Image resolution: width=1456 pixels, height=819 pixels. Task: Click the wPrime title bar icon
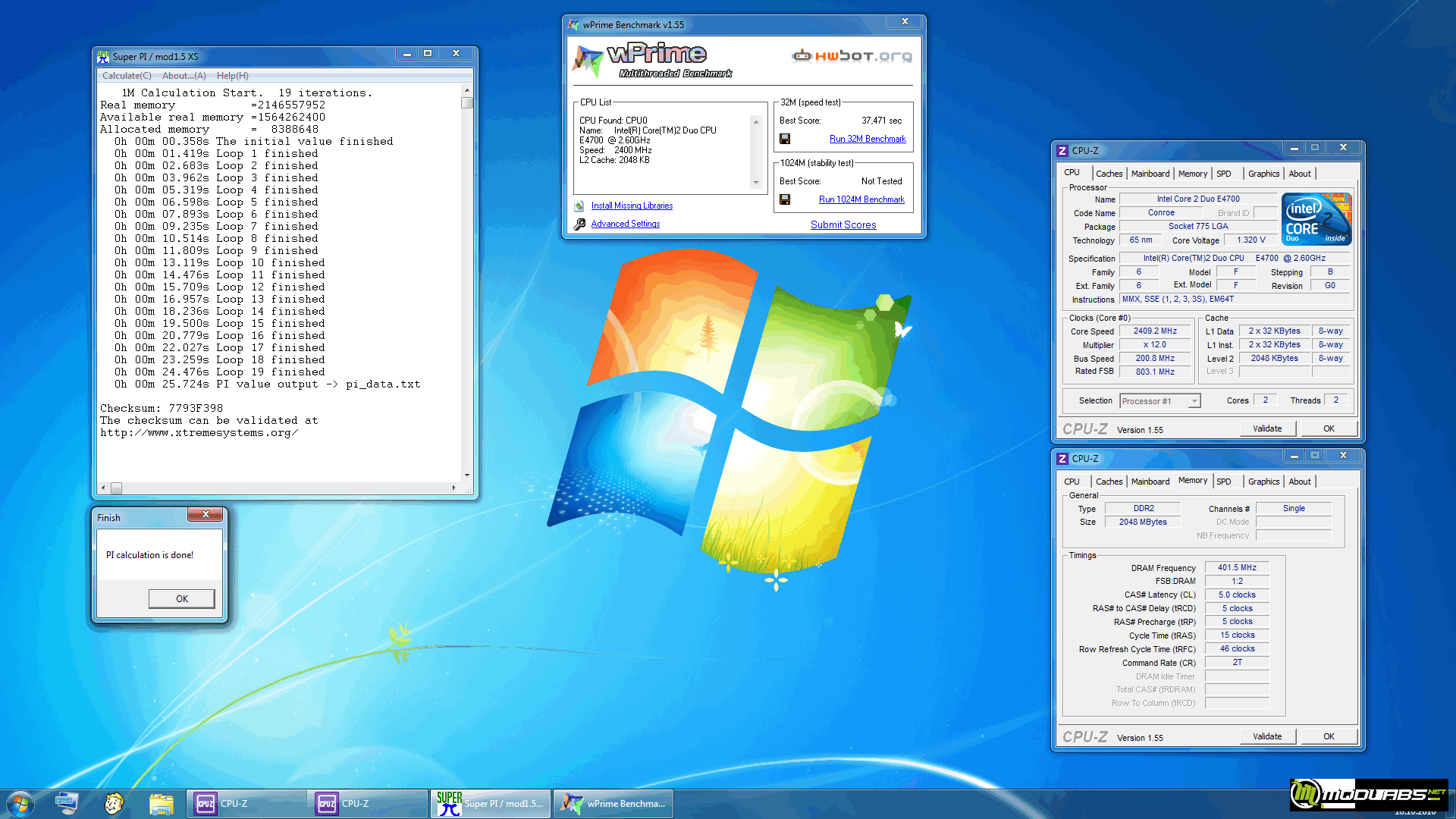click(573, 25)
